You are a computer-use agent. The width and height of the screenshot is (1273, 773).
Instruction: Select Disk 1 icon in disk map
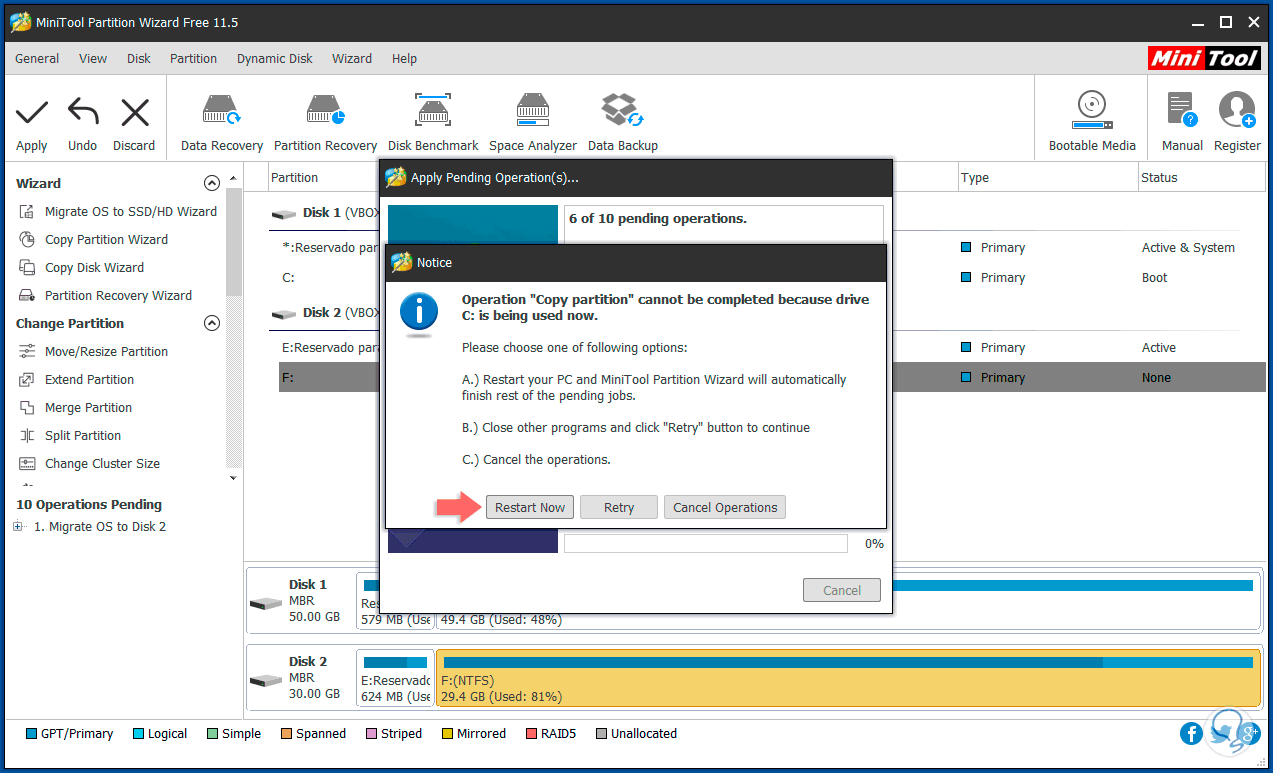(x=265, y=603)
